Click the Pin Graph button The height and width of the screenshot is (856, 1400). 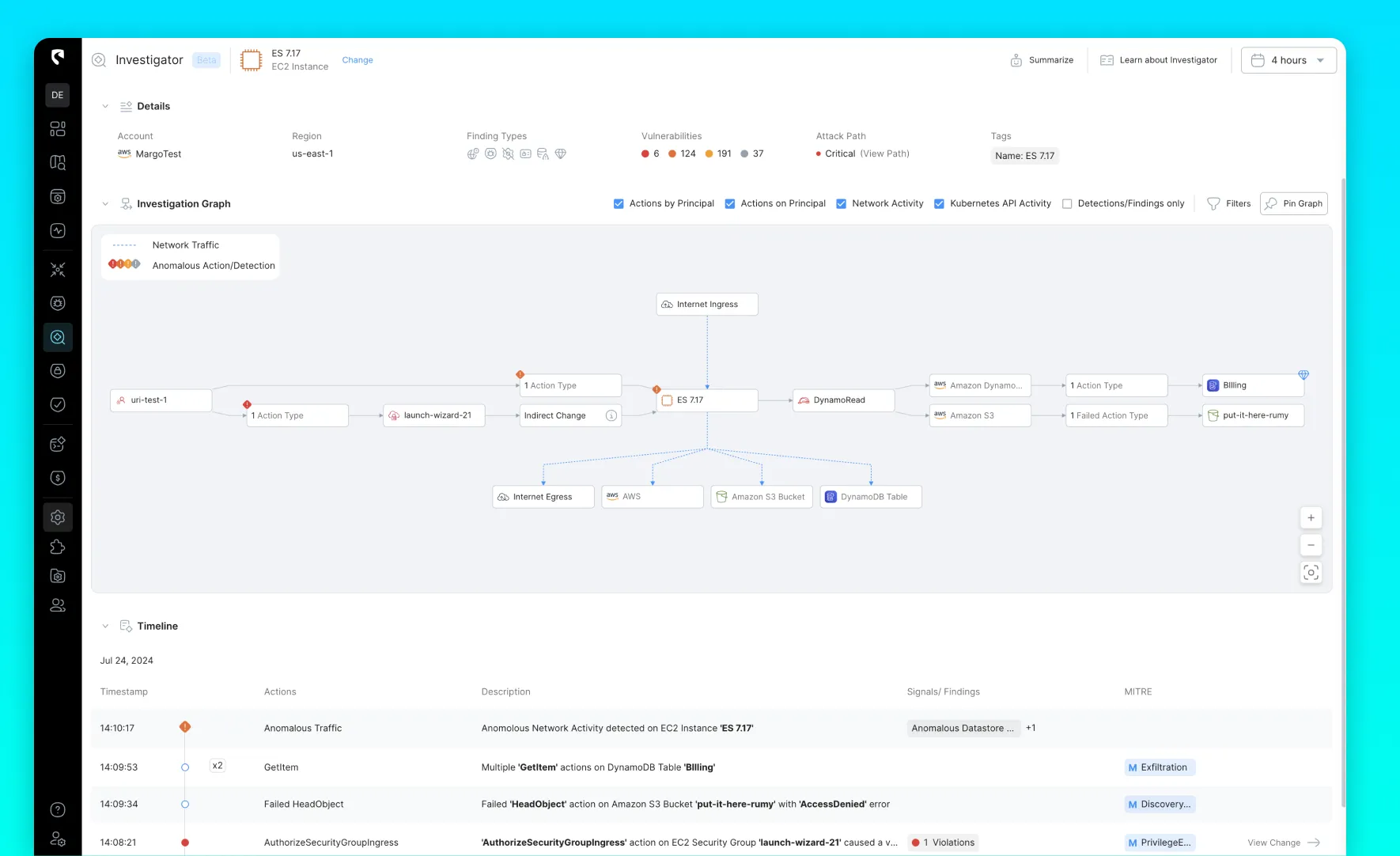click(x=1294, y=203)
